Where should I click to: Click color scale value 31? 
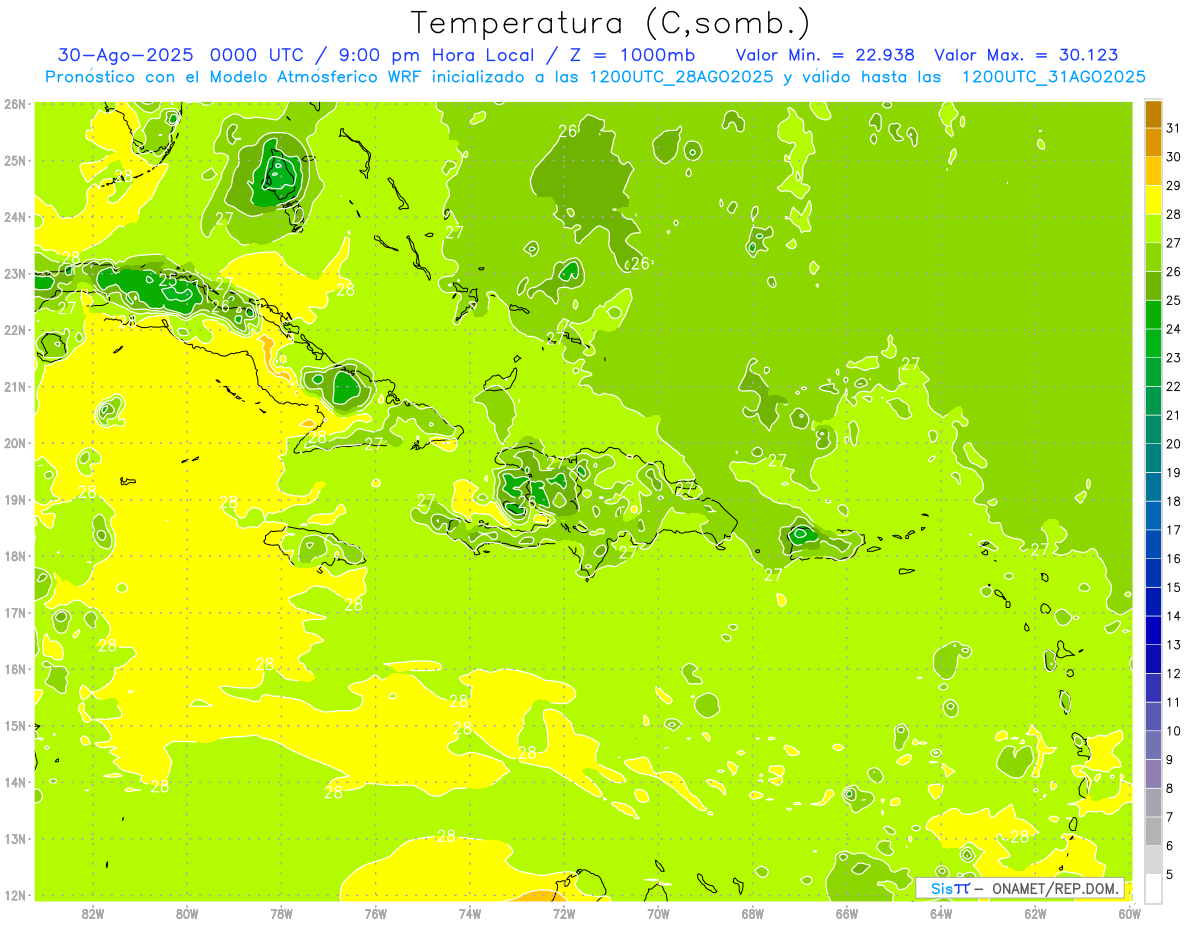coord(1174,129)
